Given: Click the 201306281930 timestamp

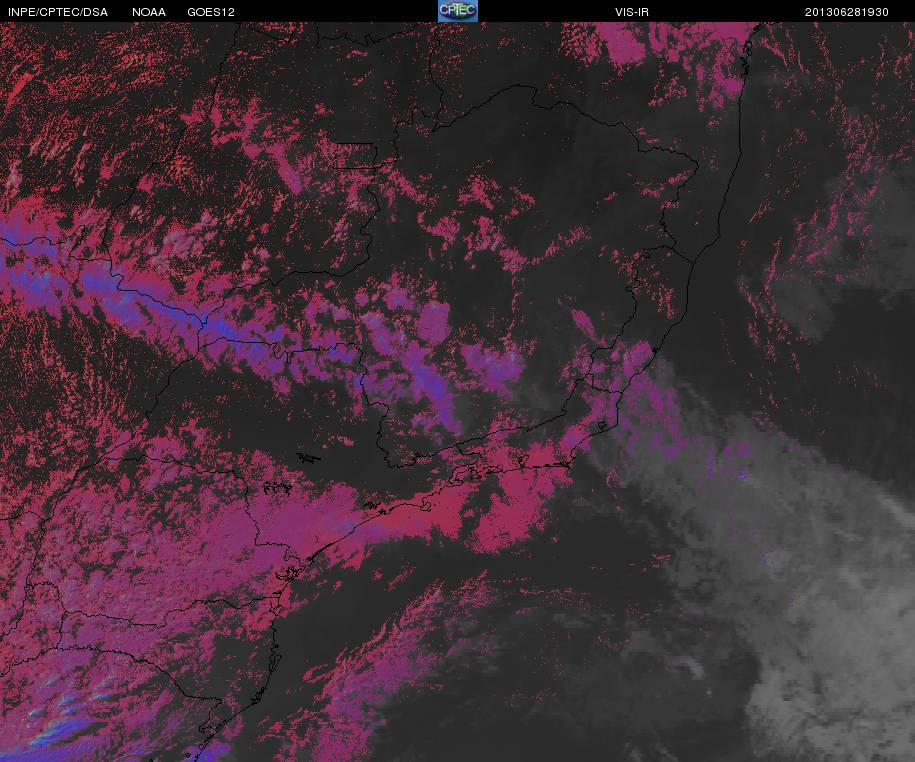Looking at the screenshot, I should [x=847, y=12].
